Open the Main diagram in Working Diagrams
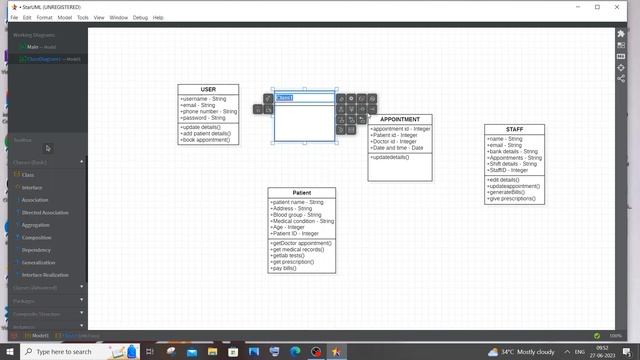The image size is (640, 360). point(38,47)
